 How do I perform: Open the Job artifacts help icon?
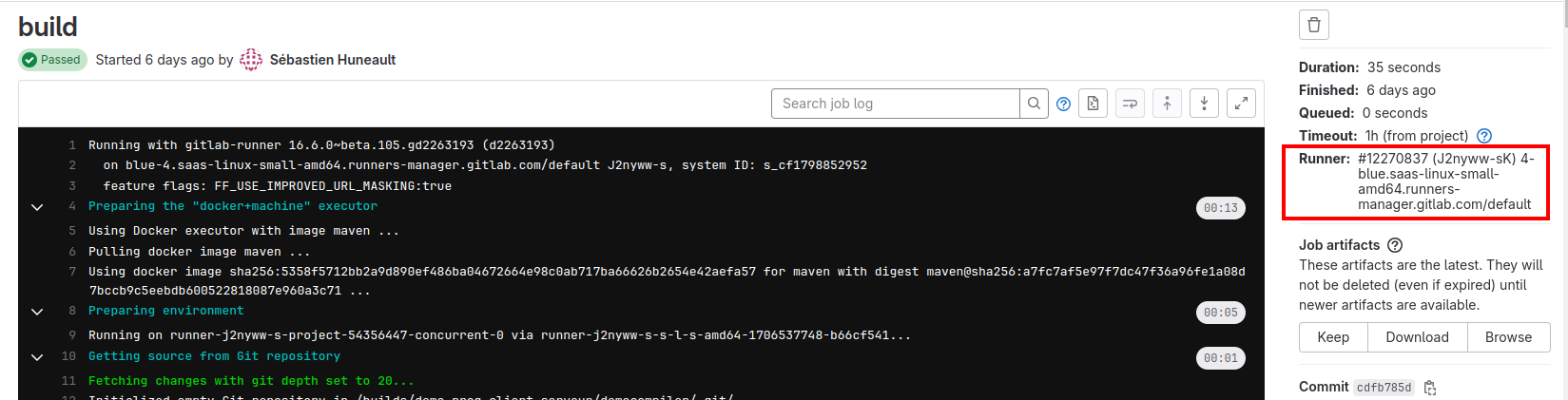point(1395,245)
